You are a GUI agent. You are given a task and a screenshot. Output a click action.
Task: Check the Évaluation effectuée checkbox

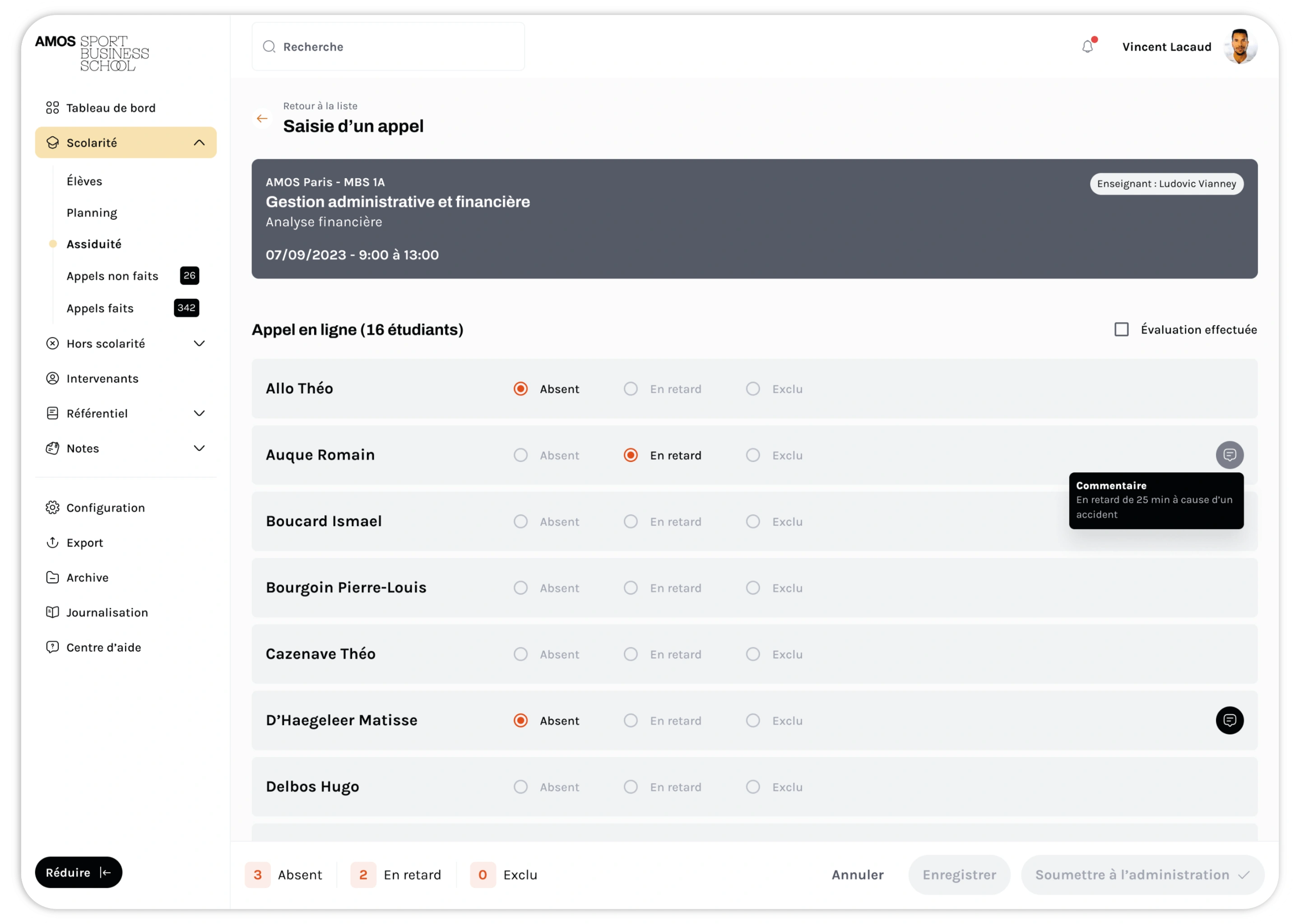point(1121,329)
